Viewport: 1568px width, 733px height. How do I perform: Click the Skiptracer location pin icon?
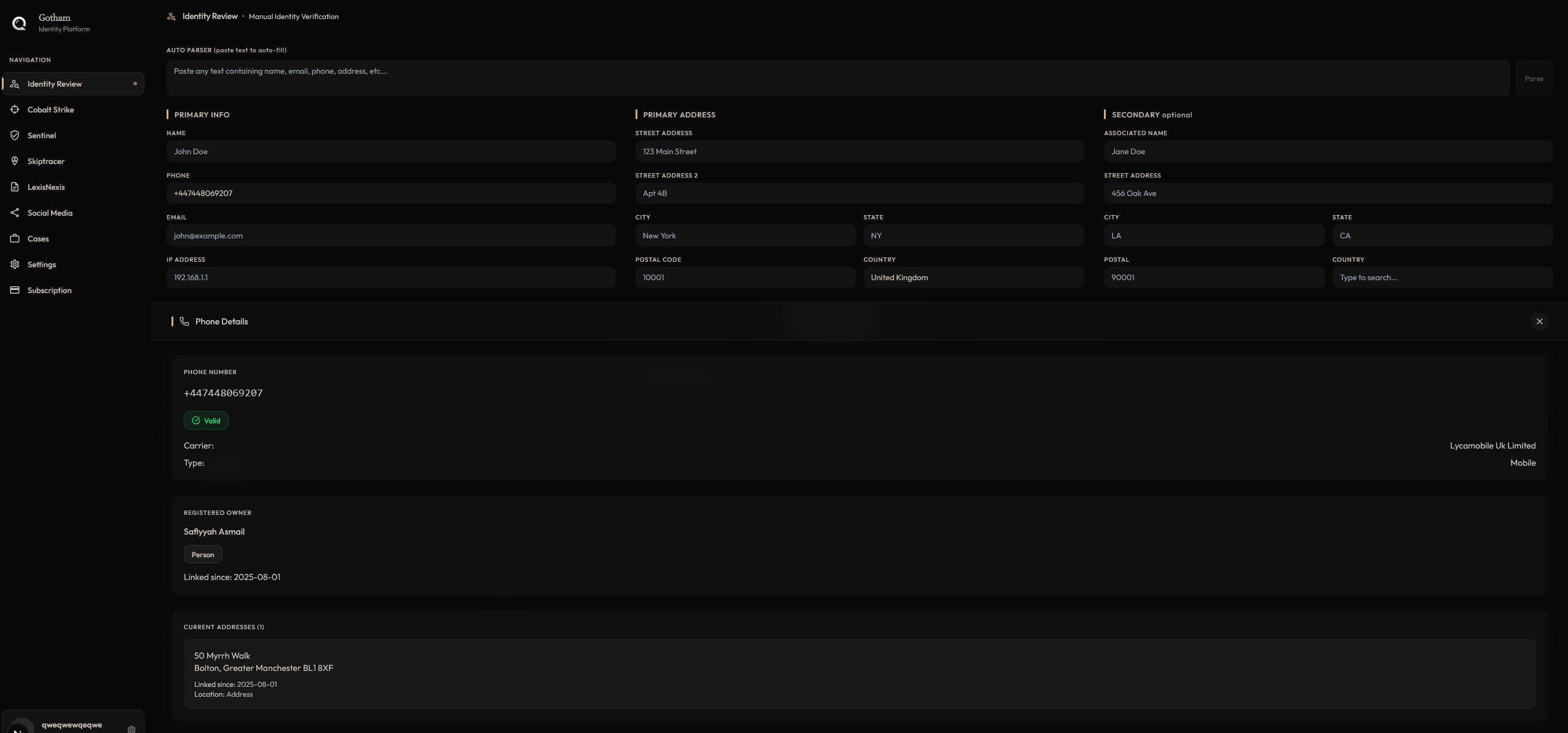tap(15, 161)
